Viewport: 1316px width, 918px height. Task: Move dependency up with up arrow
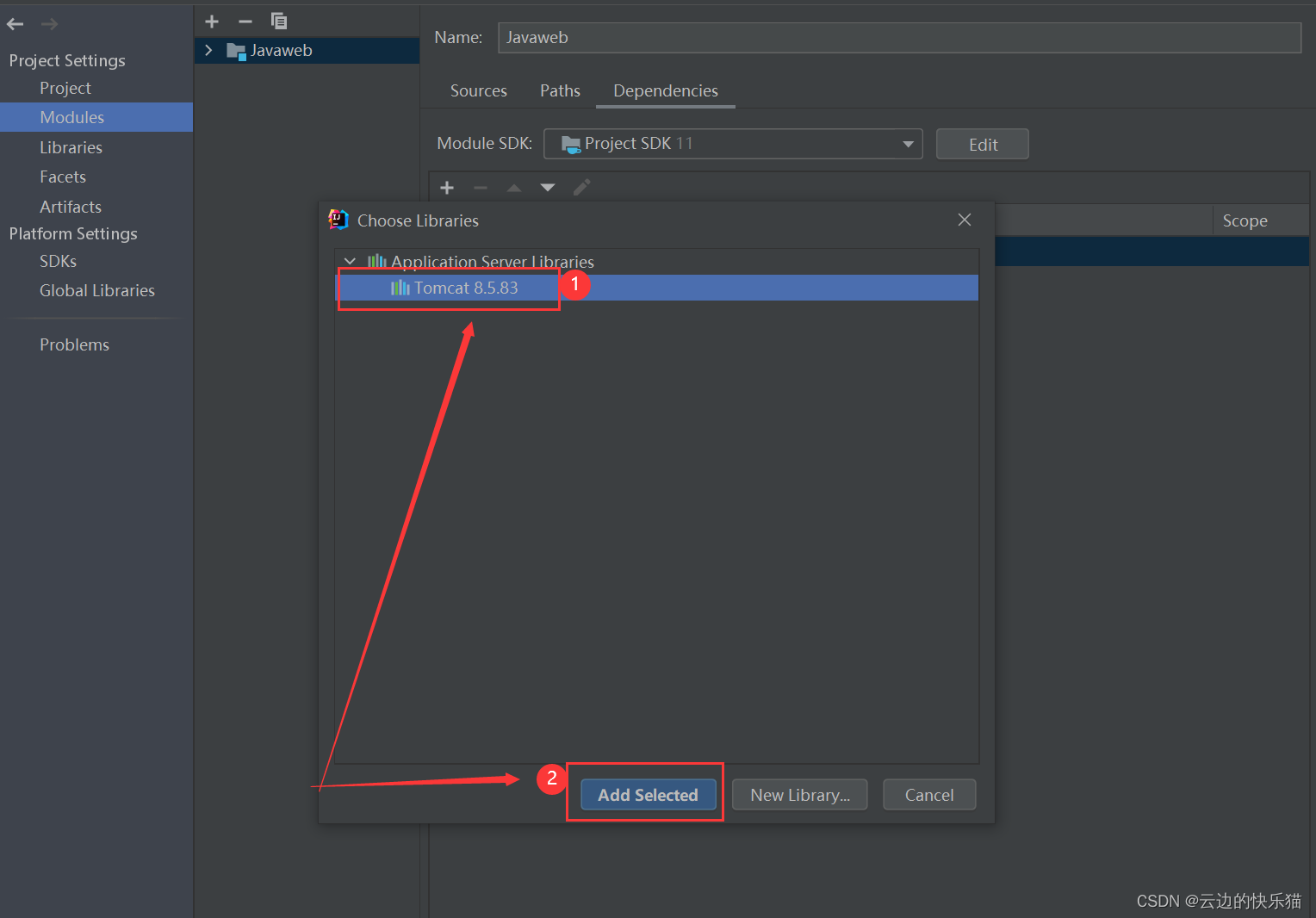point(514,188)
